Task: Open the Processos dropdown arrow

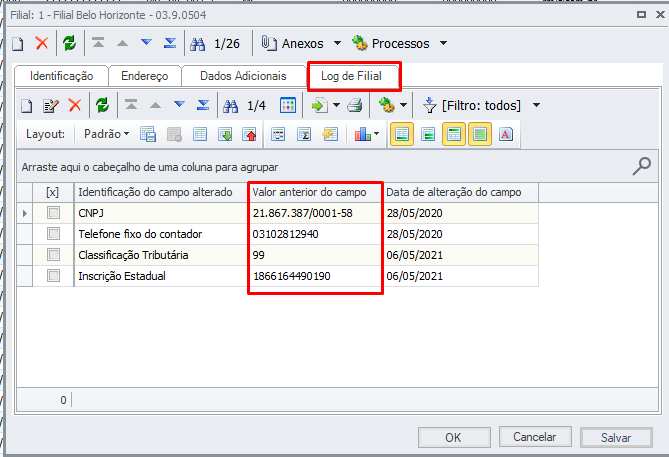Action: pos(443,43)
